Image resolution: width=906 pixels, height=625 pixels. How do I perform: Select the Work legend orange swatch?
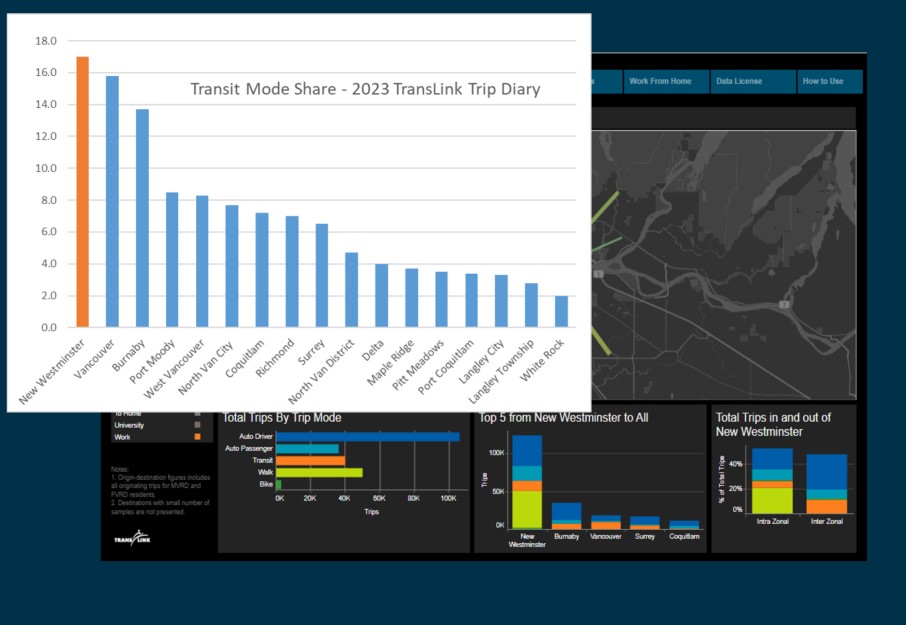click(x=198, y=437)
